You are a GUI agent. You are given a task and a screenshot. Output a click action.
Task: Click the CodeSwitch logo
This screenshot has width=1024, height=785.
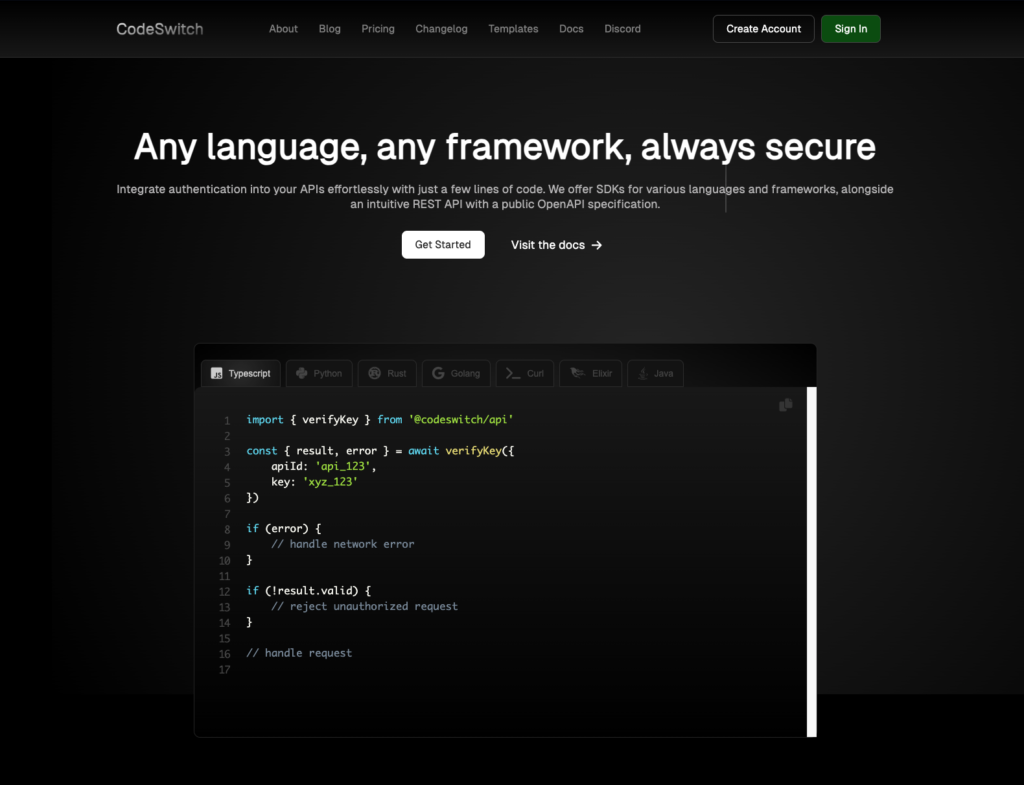tap(160, 29)
